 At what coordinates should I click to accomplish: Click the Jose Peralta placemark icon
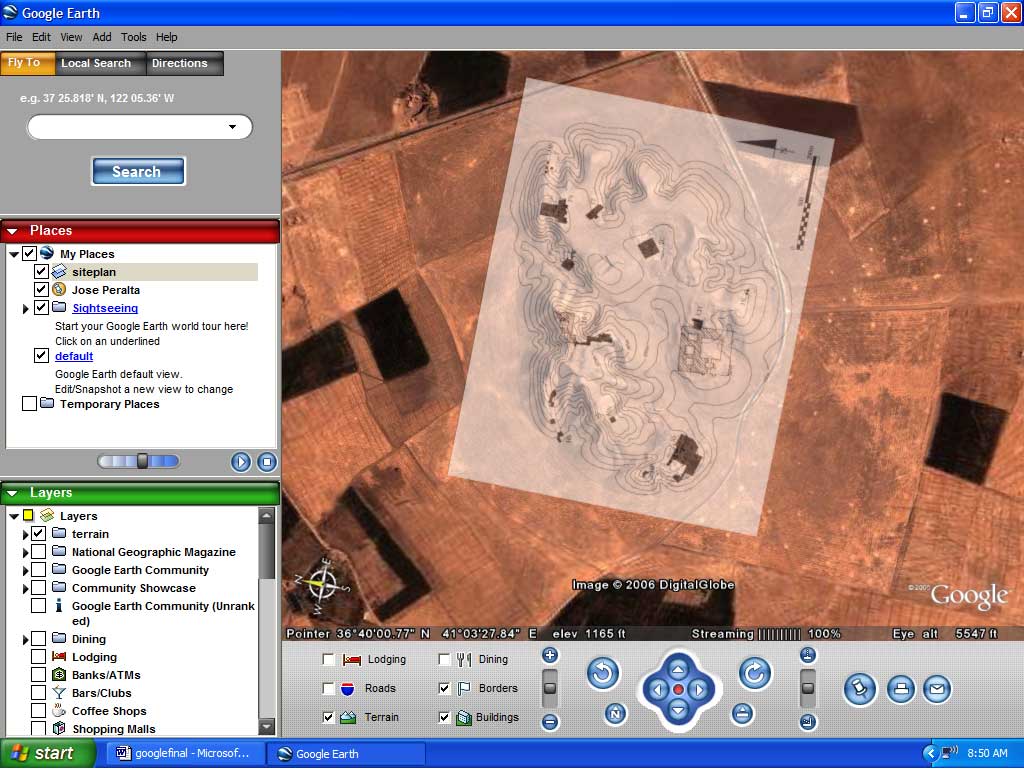click(x=59, y=289)
